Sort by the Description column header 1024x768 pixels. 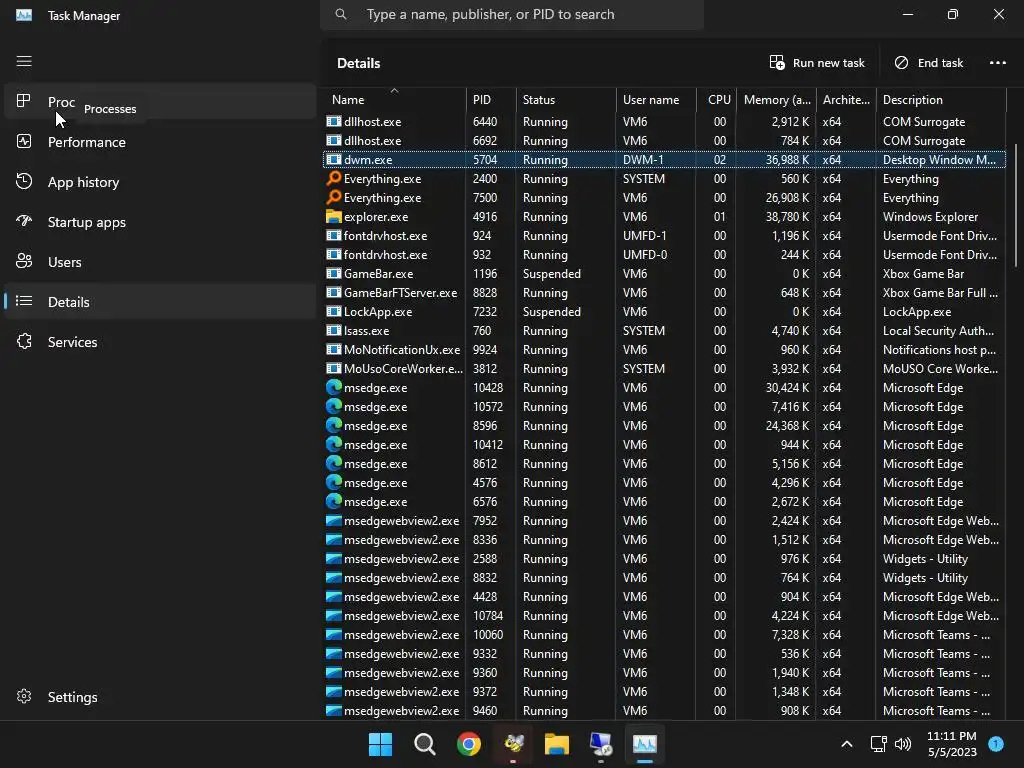point(941,99)
